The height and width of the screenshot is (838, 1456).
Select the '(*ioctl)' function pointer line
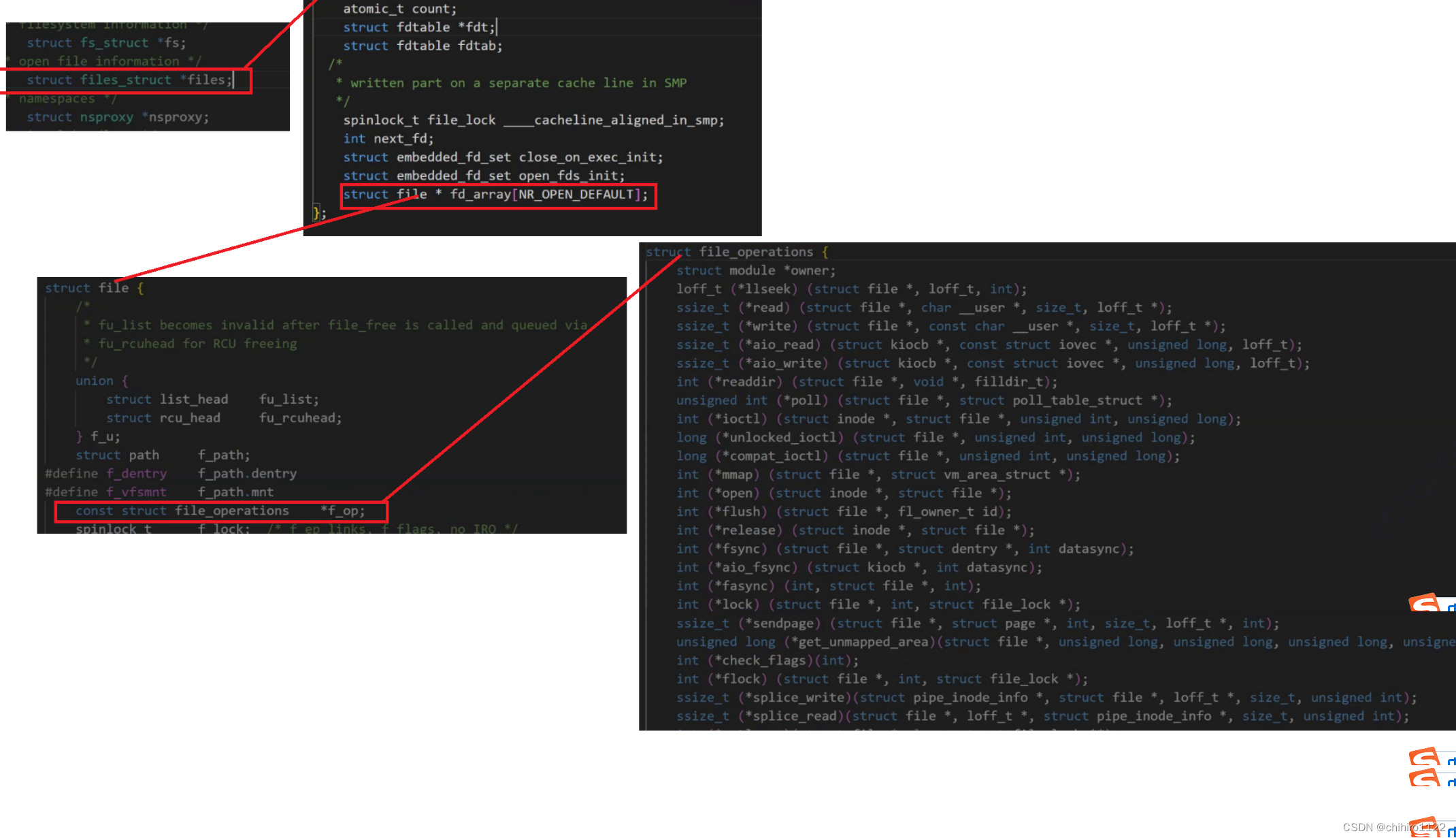[x=959, y=419]
